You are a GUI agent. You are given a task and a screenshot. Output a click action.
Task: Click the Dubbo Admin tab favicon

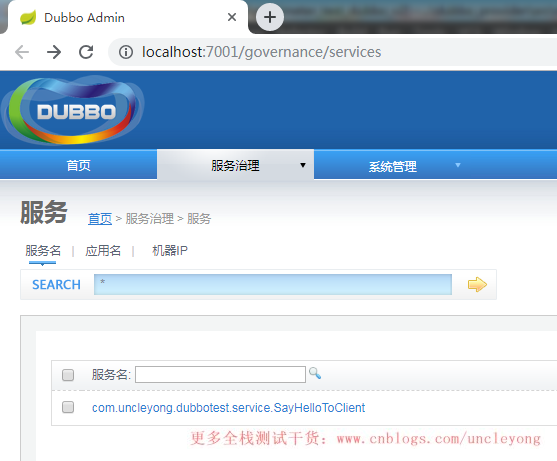pos(28,17)
